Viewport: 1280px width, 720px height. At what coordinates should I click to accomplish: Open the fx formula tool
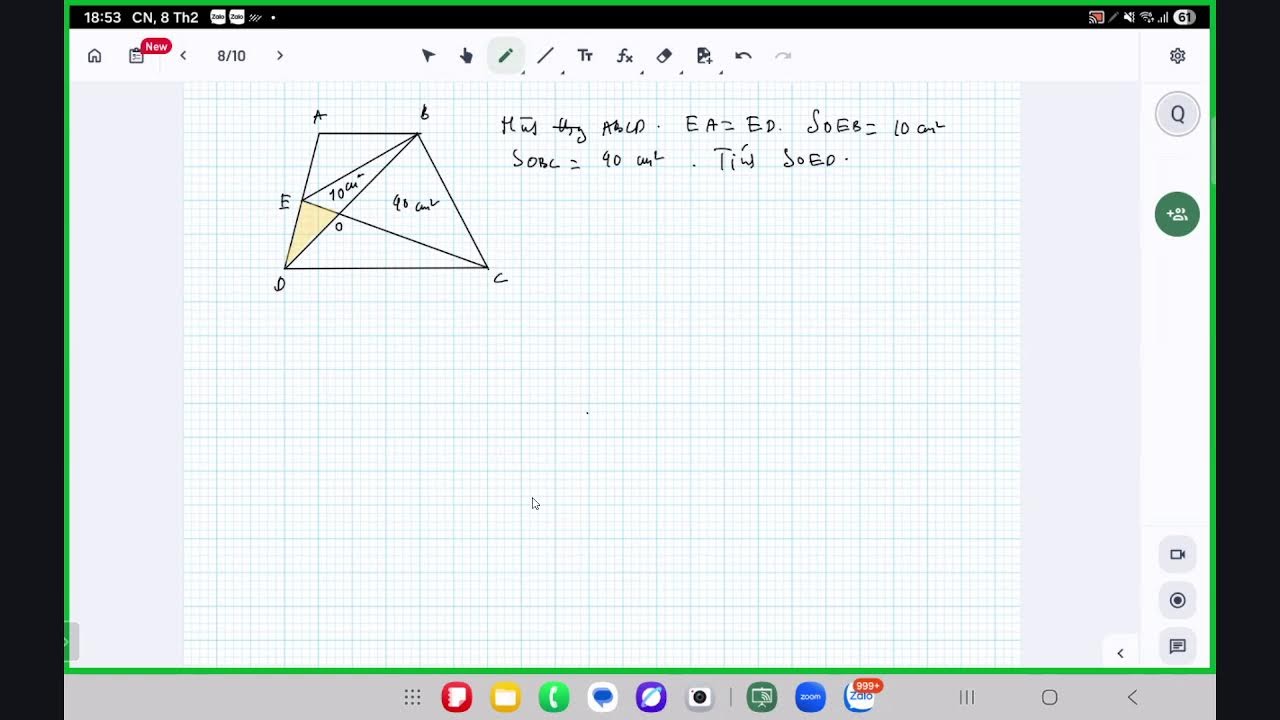click(625, 56)
